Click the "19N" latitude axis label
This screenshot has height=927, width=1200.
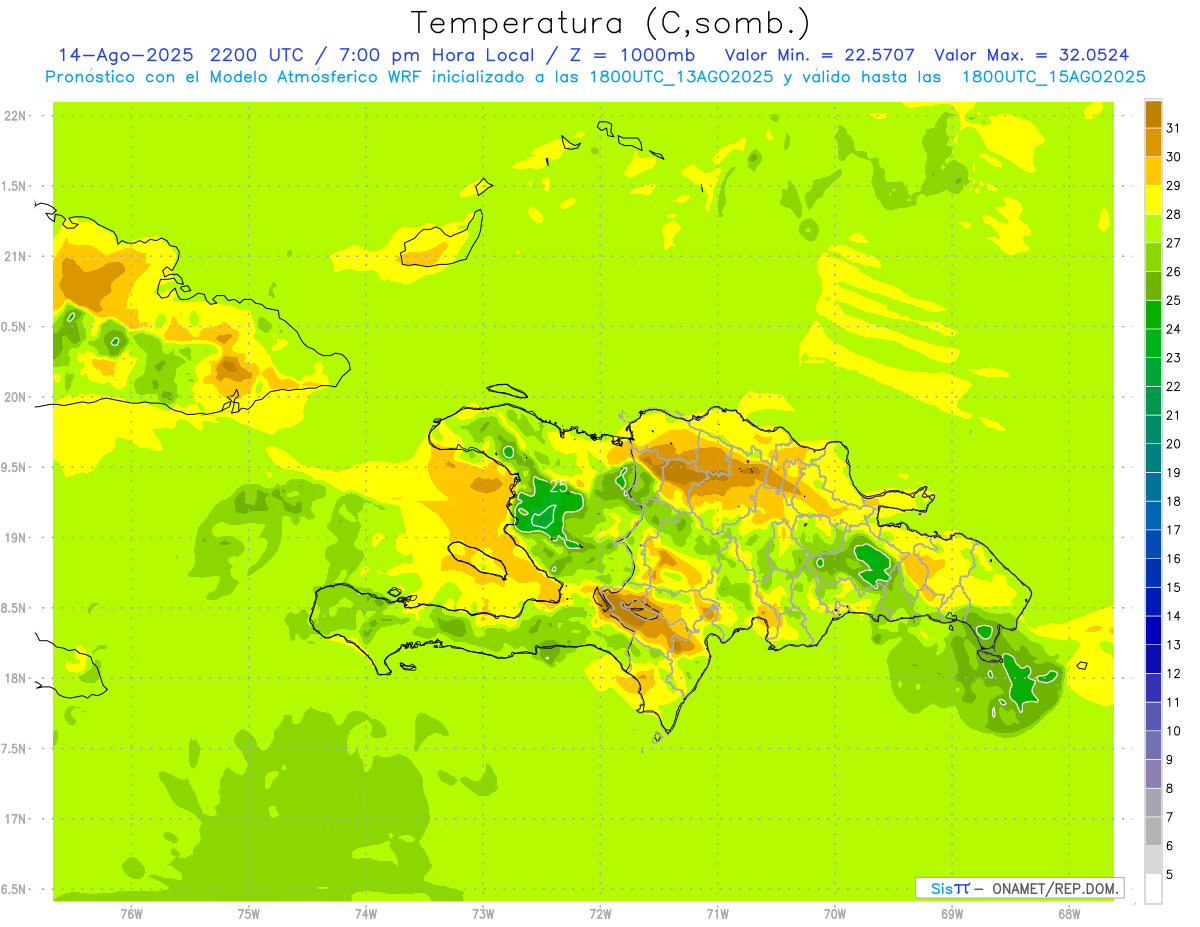click(16, 537)
